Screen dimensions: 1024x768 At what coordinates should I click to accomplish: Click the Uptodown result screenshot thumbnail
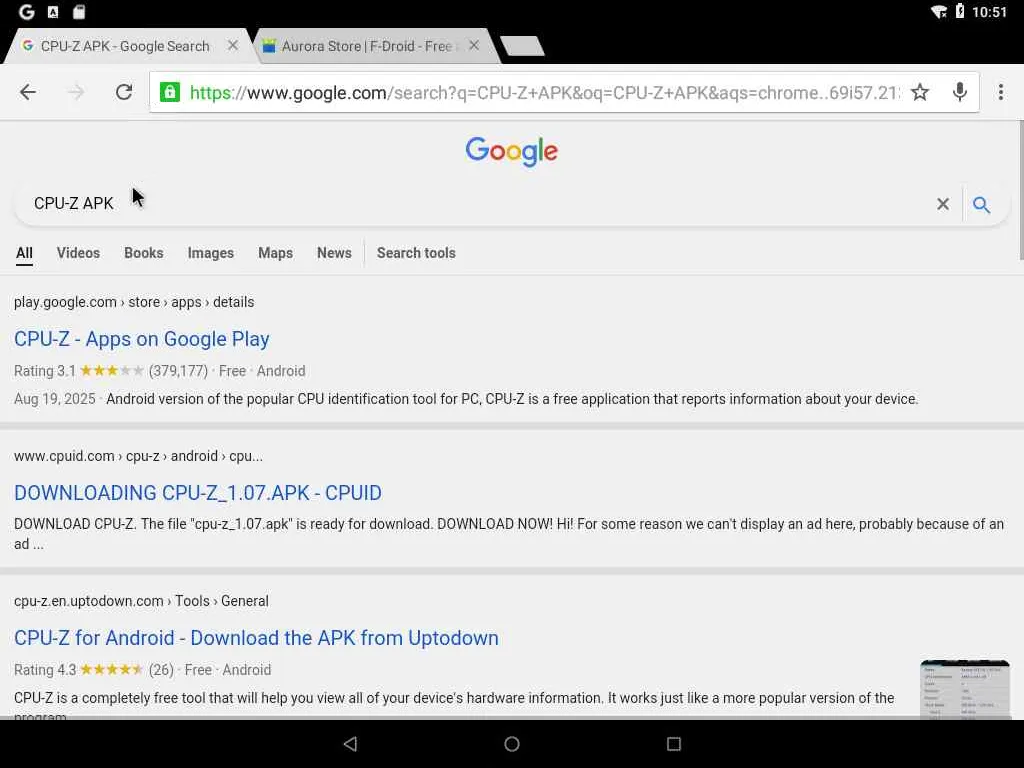point(965,690)
